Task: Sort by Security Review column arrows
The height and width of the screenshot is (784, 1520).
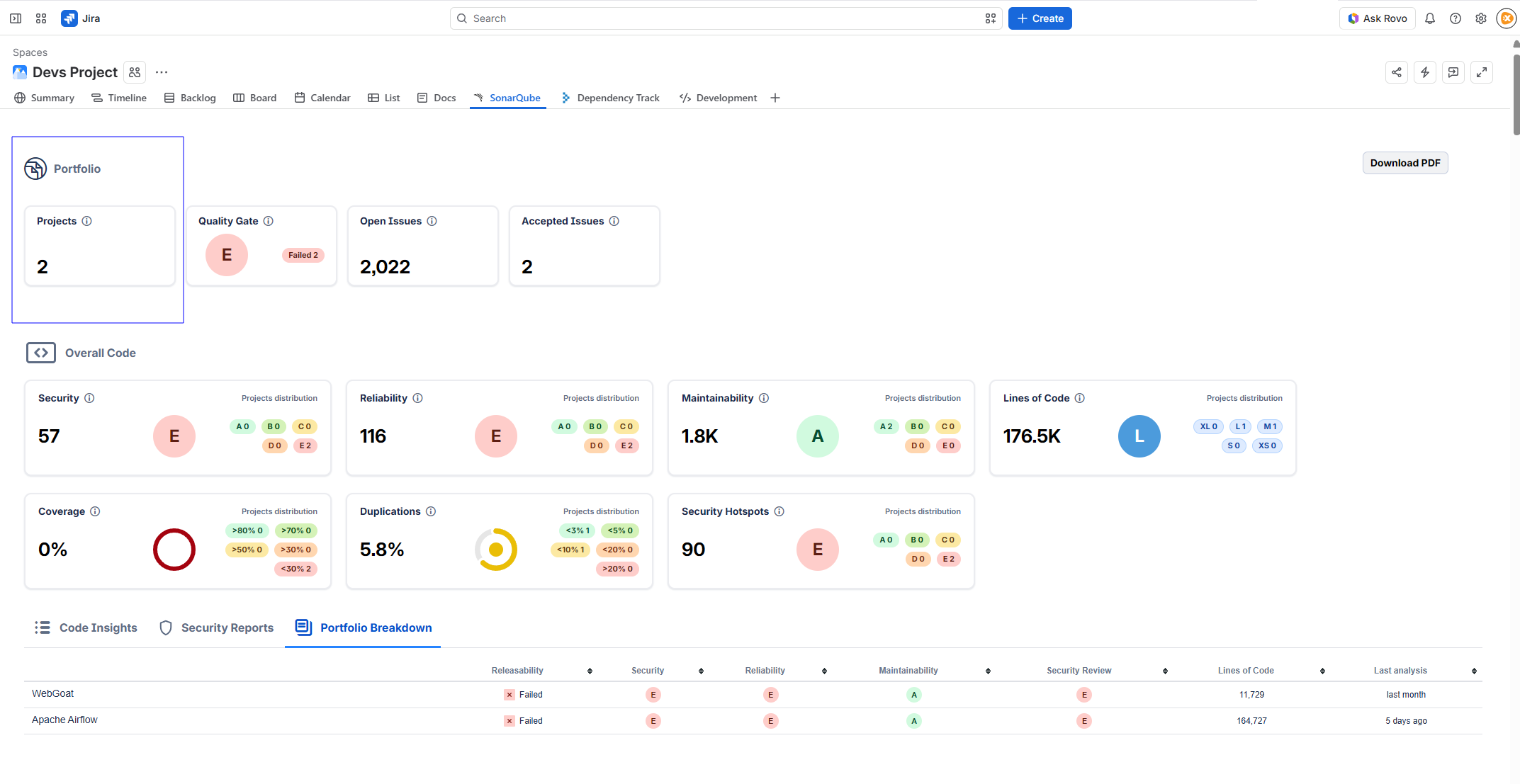Action: point(1165,671)
